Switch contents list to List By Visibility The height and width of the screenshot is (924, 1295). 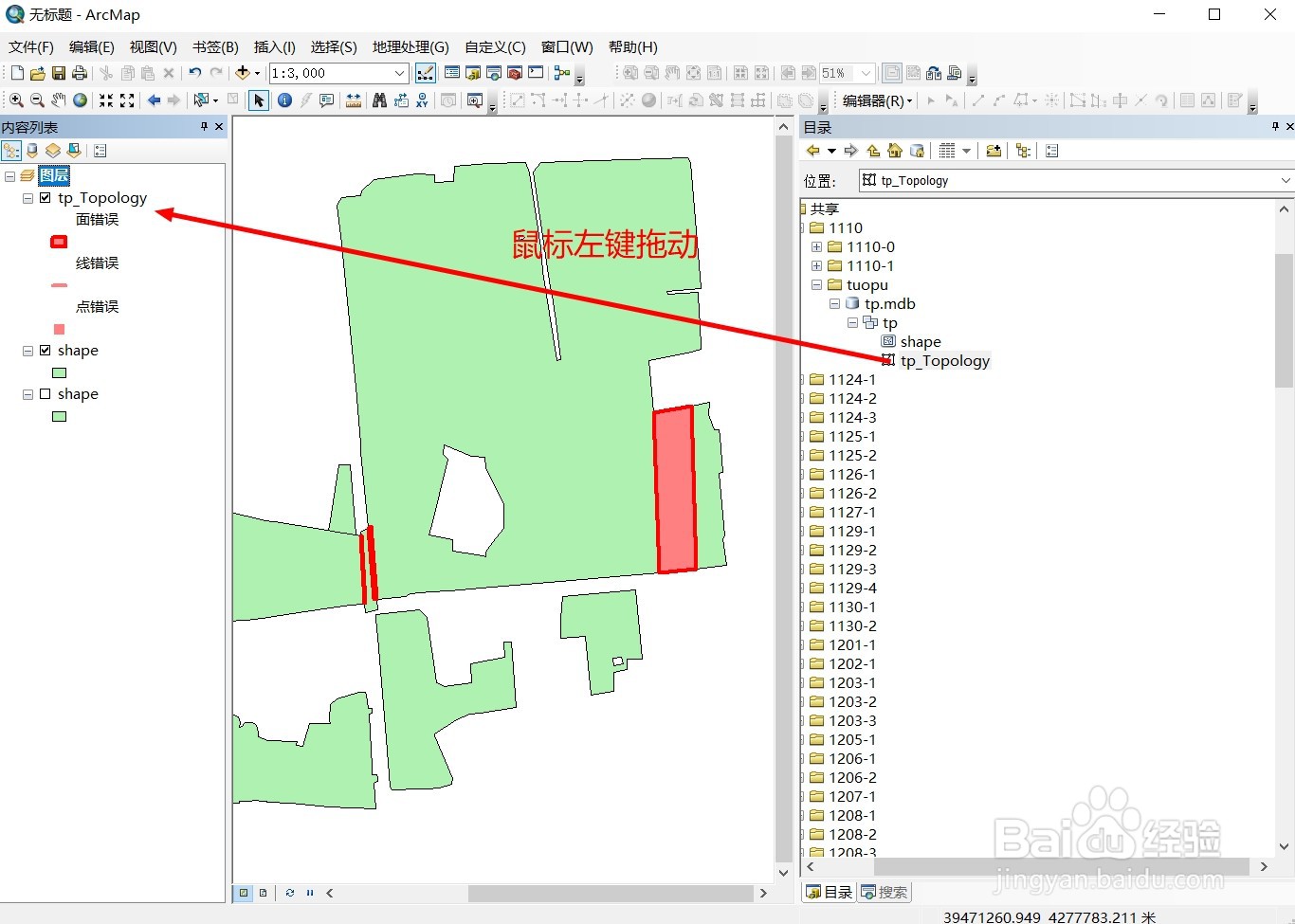tap(53, 151)
